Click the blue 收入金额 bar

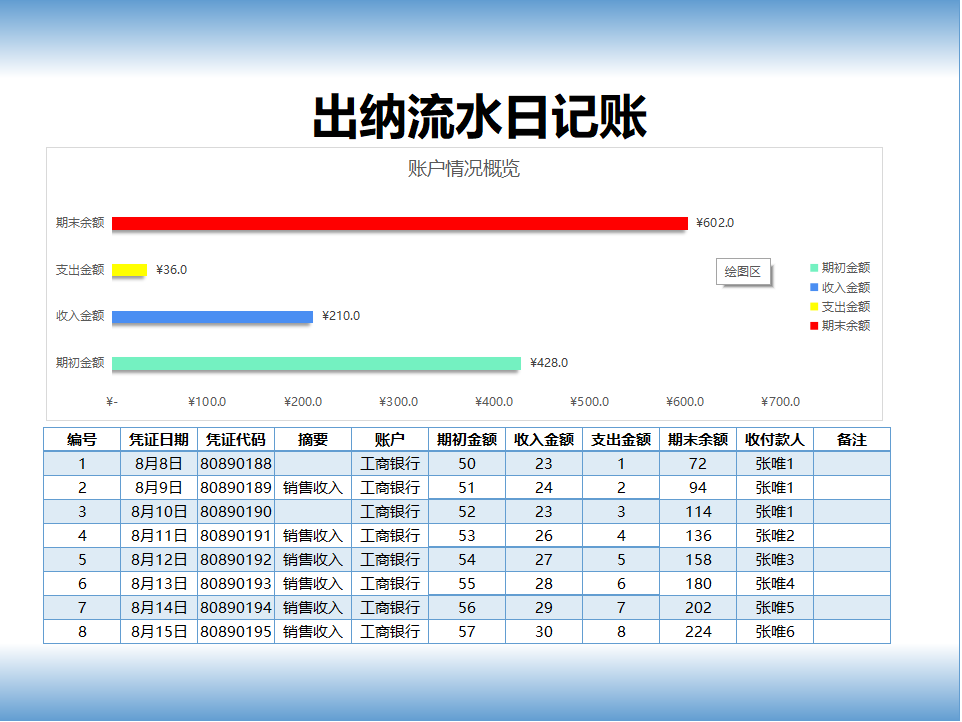pyautogui.click(x=212, y=317)
